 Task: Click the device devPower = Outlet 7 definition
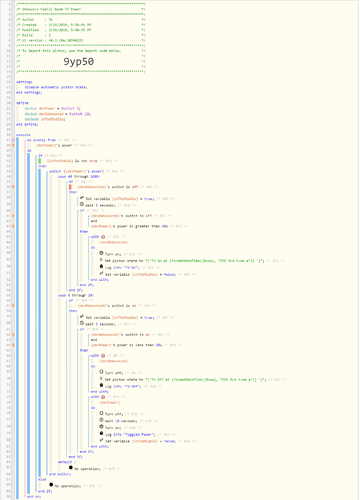[x=53, y=108]
